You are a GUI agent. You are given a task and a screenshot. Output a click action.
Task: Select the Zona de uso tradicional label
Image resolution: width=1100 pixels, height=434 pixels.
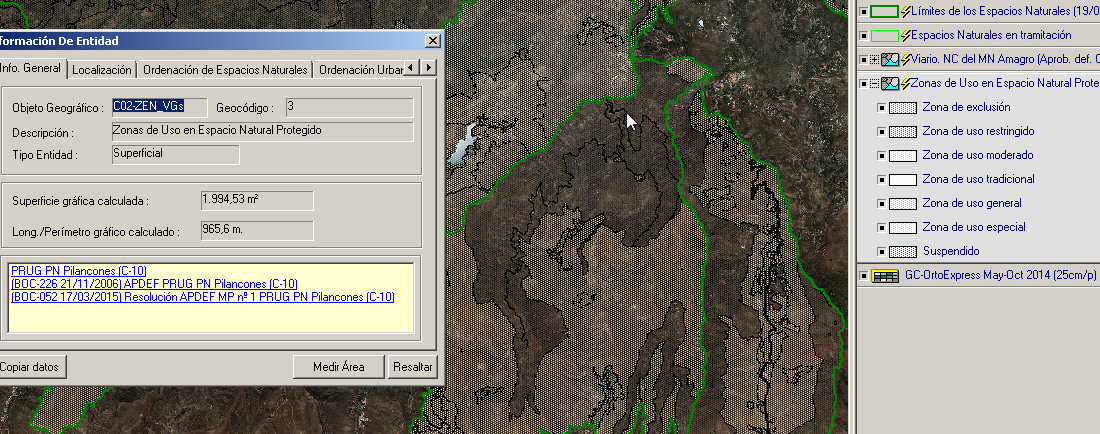tap(978, 179)
